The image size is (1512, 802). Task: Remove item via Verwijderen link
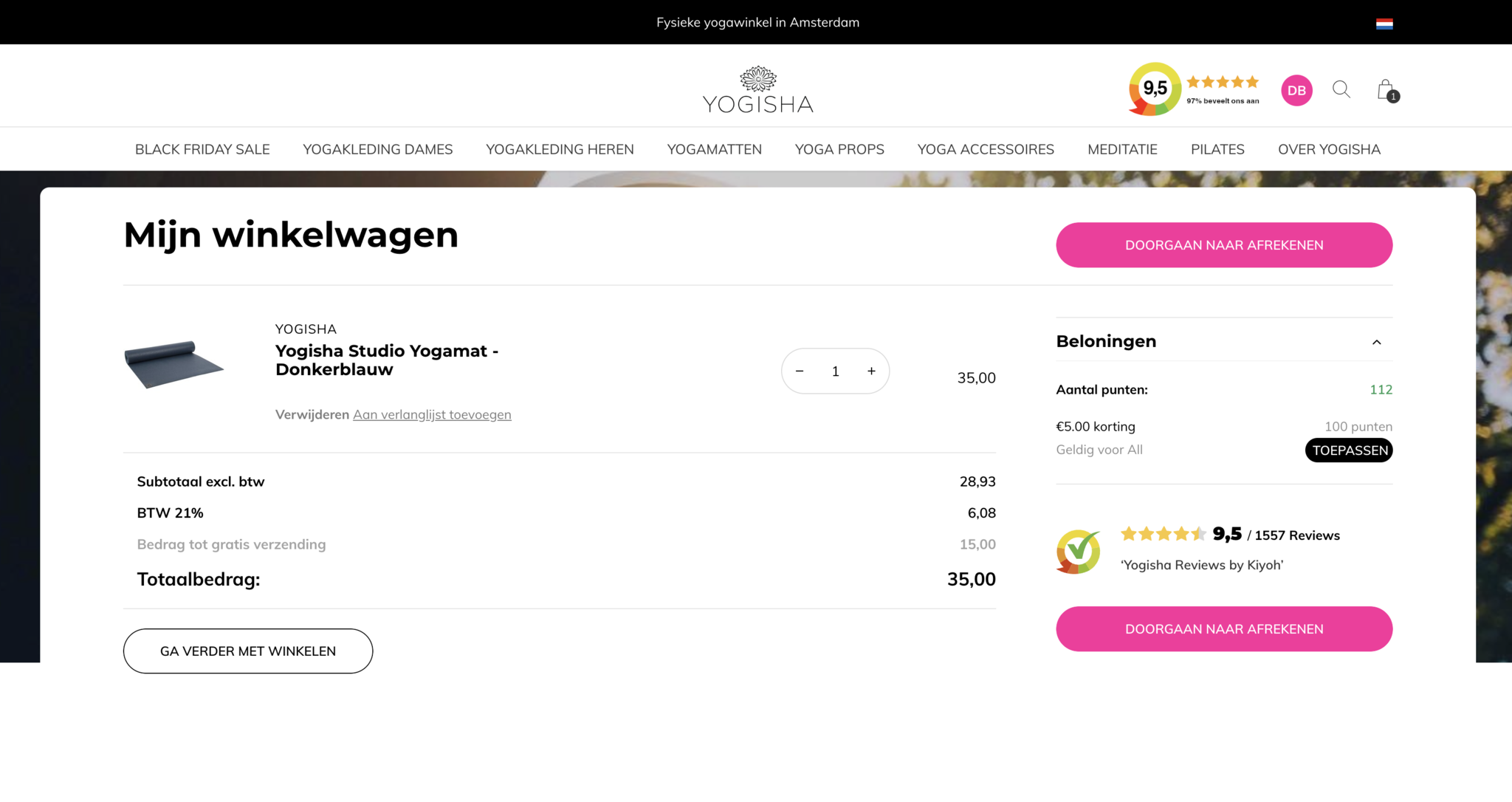point(312,415)
